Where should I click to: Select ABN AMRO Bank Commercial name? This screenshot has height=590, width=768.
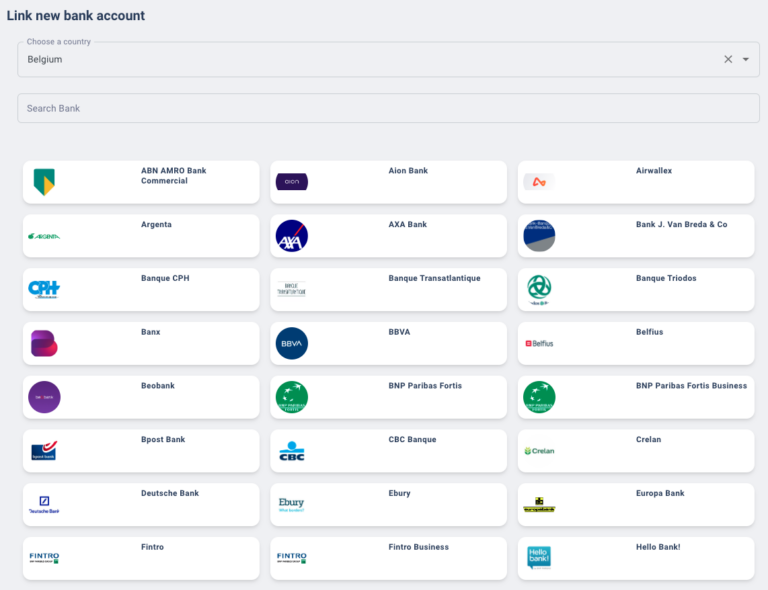pyautogui.click(x=173, y=175)
